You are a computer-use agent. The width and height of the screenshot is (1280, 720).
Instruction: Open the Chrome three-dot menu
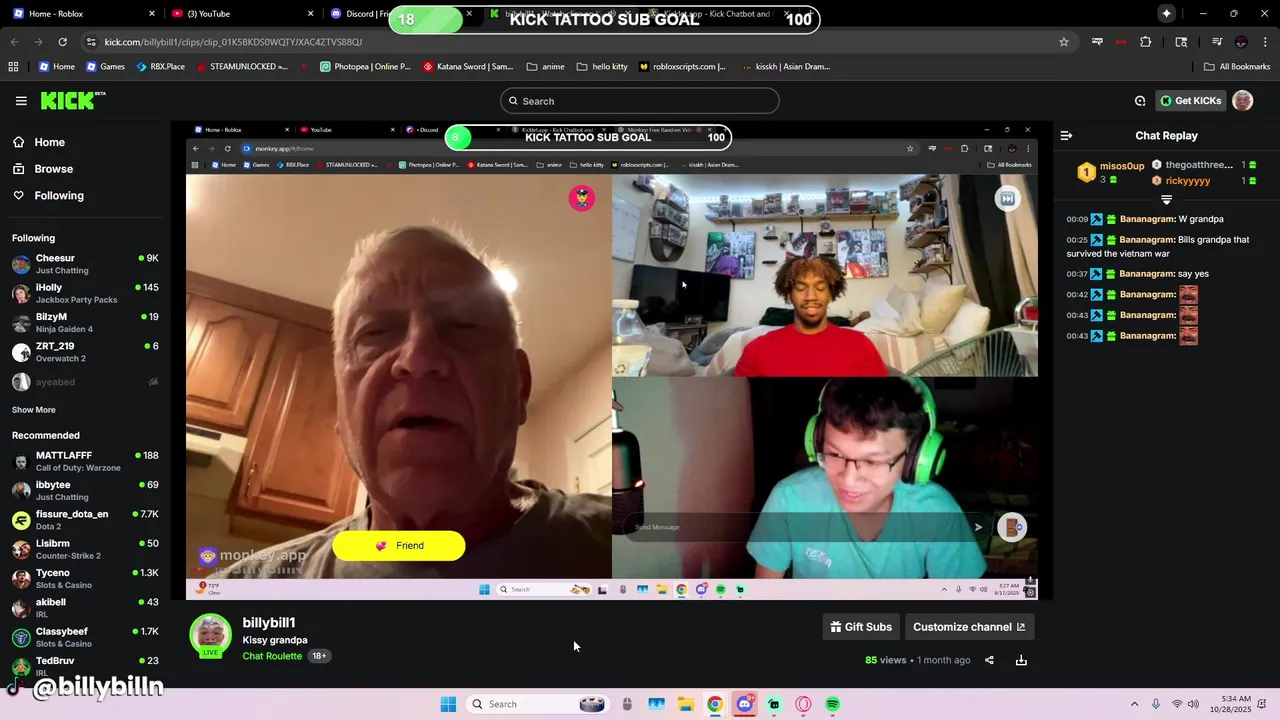1266,42
